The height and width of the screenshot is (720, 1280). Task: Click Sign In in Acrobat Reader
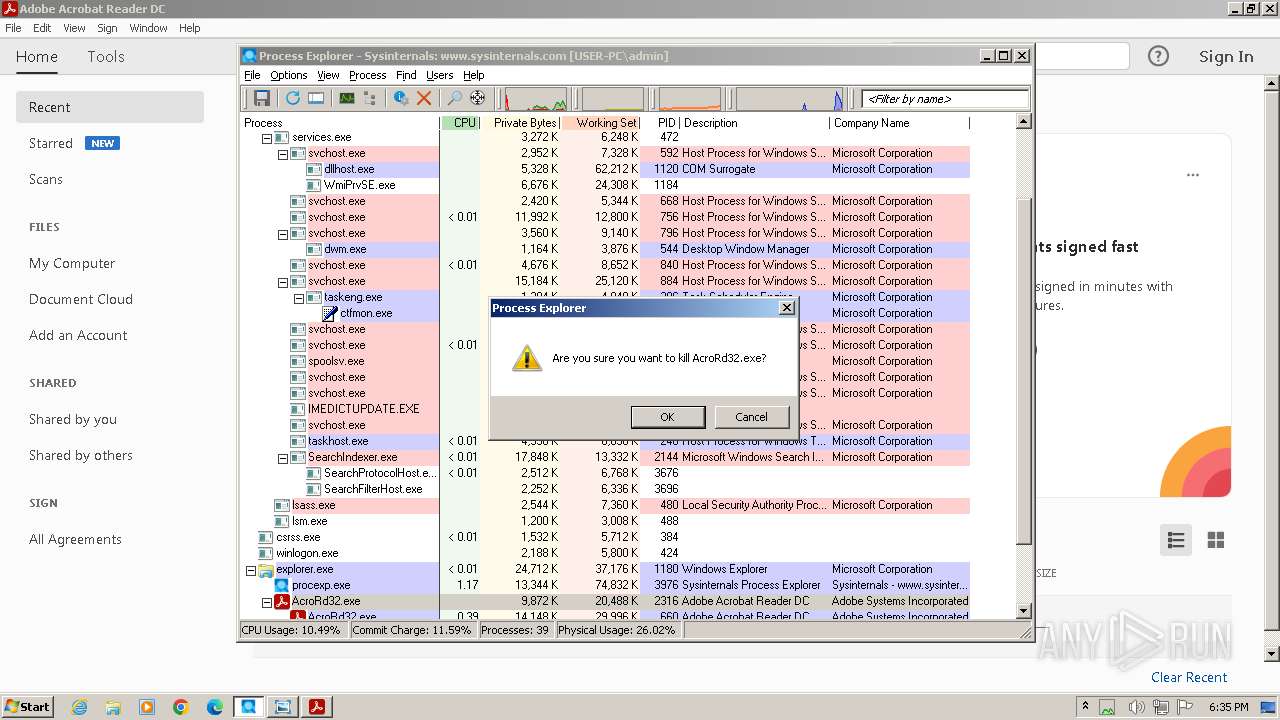1226,57
